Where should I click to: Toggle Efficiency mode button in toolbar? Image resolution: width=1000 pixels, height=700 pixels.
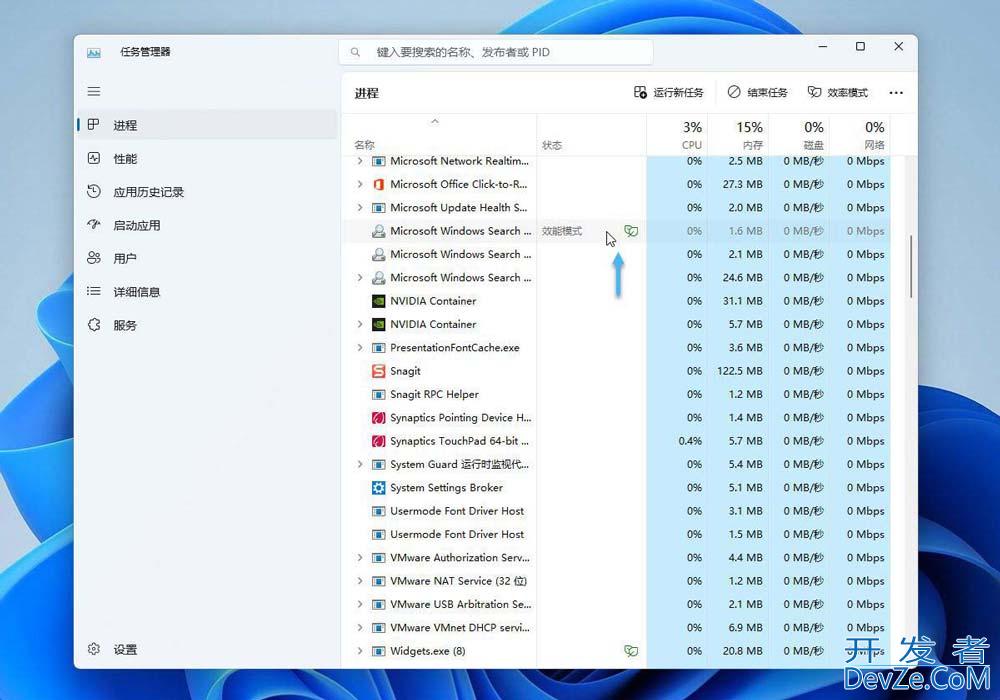click(x=837, y=92)
